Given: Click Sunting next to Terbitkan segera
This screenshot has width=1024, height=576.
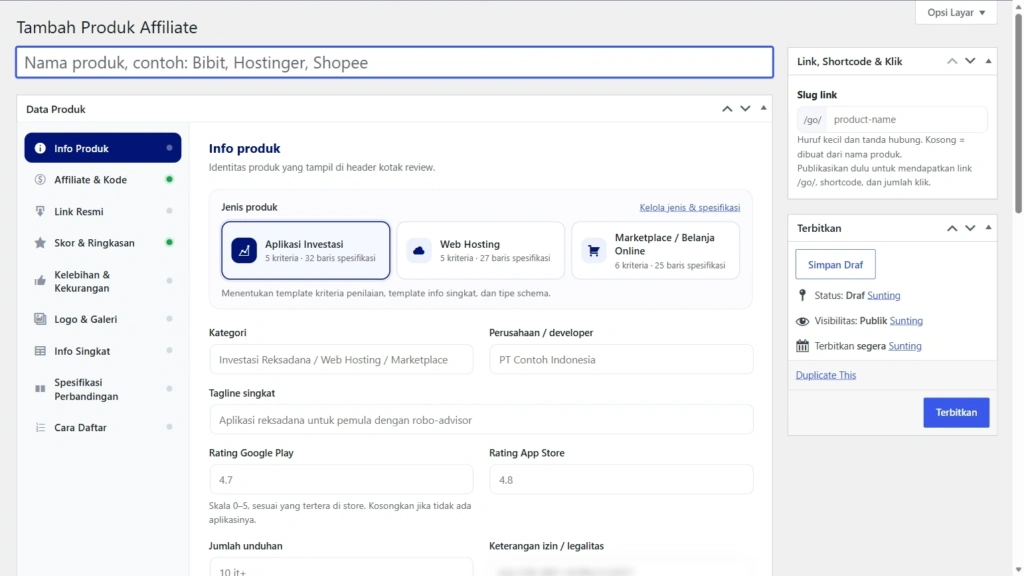Looking at the screenshot, I should coord(904,346).
